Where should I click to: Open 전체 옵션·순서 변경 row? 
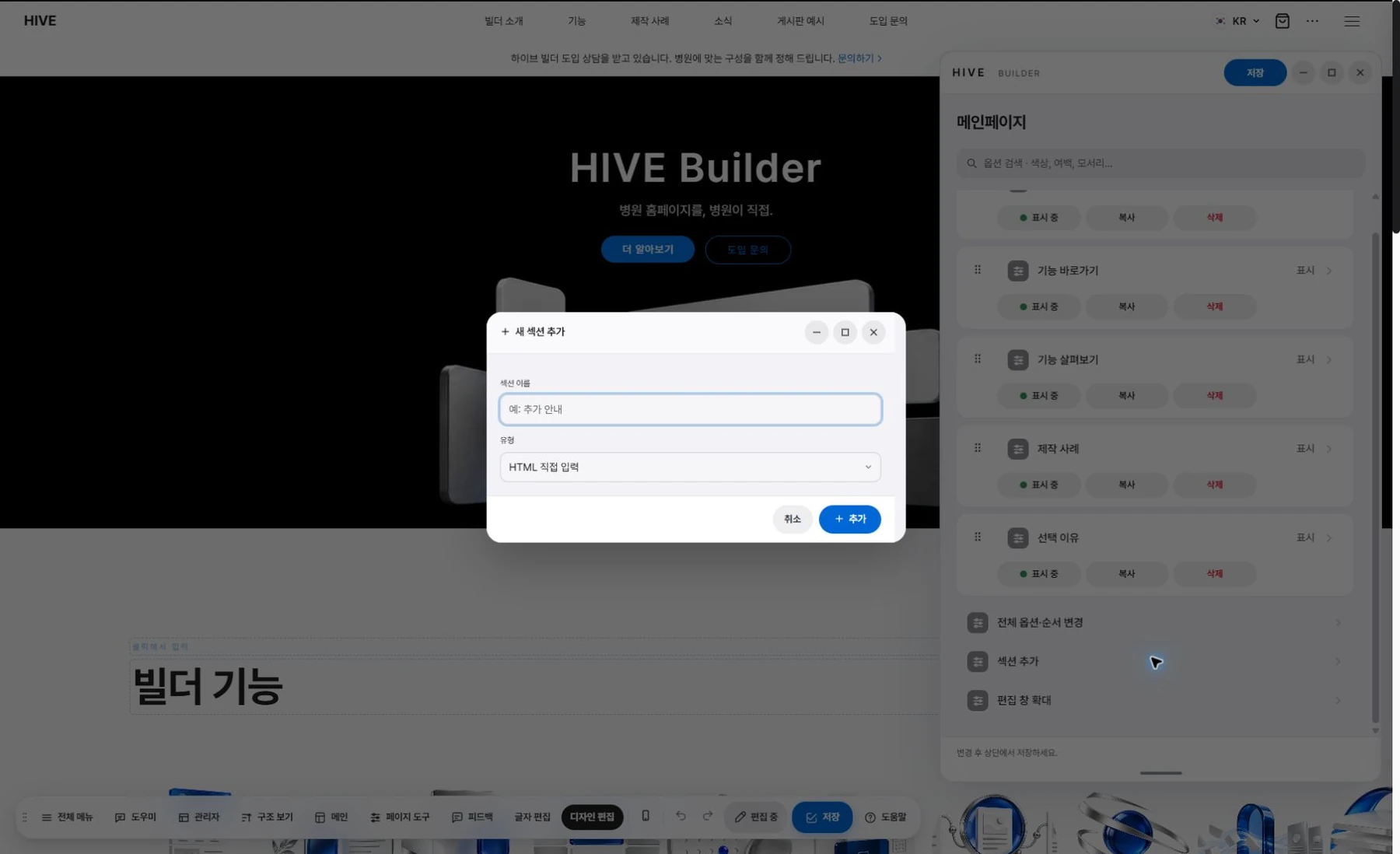point(1155,622)
